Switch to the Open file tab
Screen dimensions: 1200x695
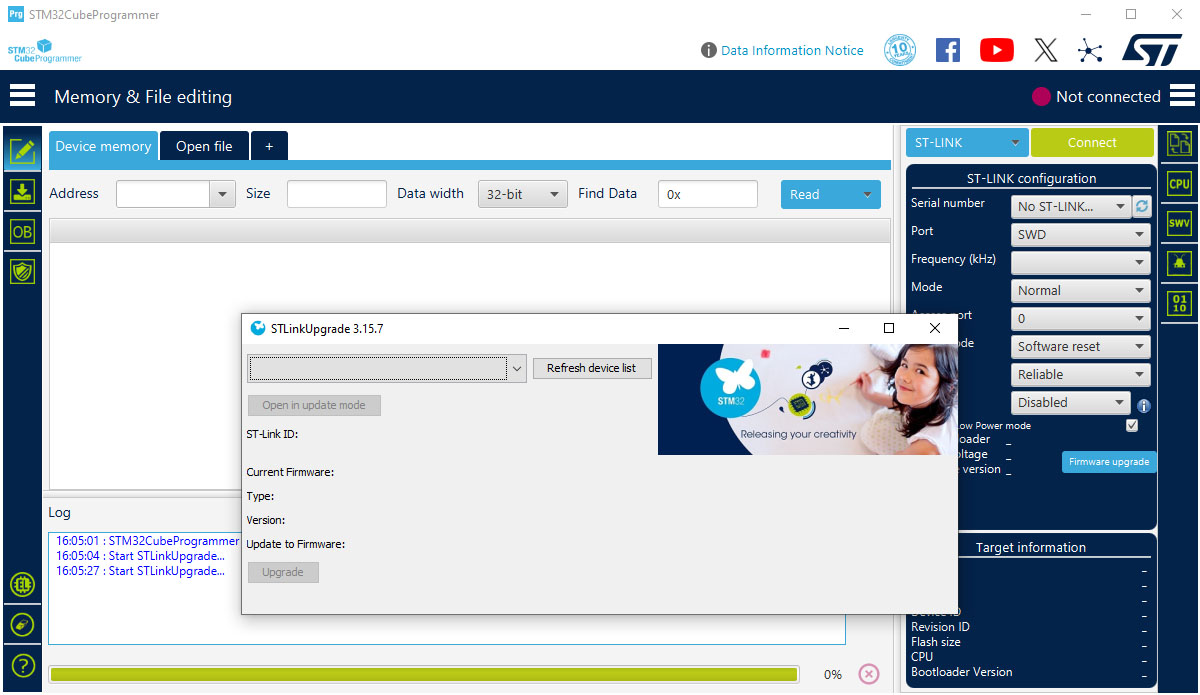pyautogui.click(x=204, y=146)
